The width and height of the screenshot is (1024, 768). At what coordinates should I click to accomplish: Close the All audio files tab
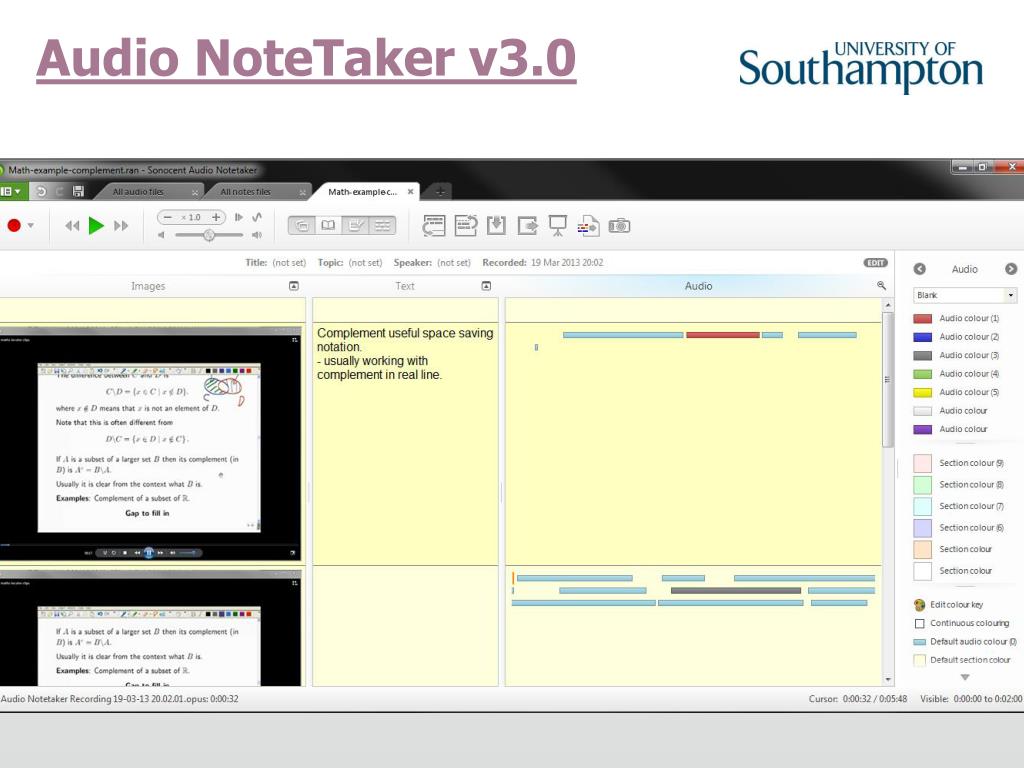pos(195,193)
